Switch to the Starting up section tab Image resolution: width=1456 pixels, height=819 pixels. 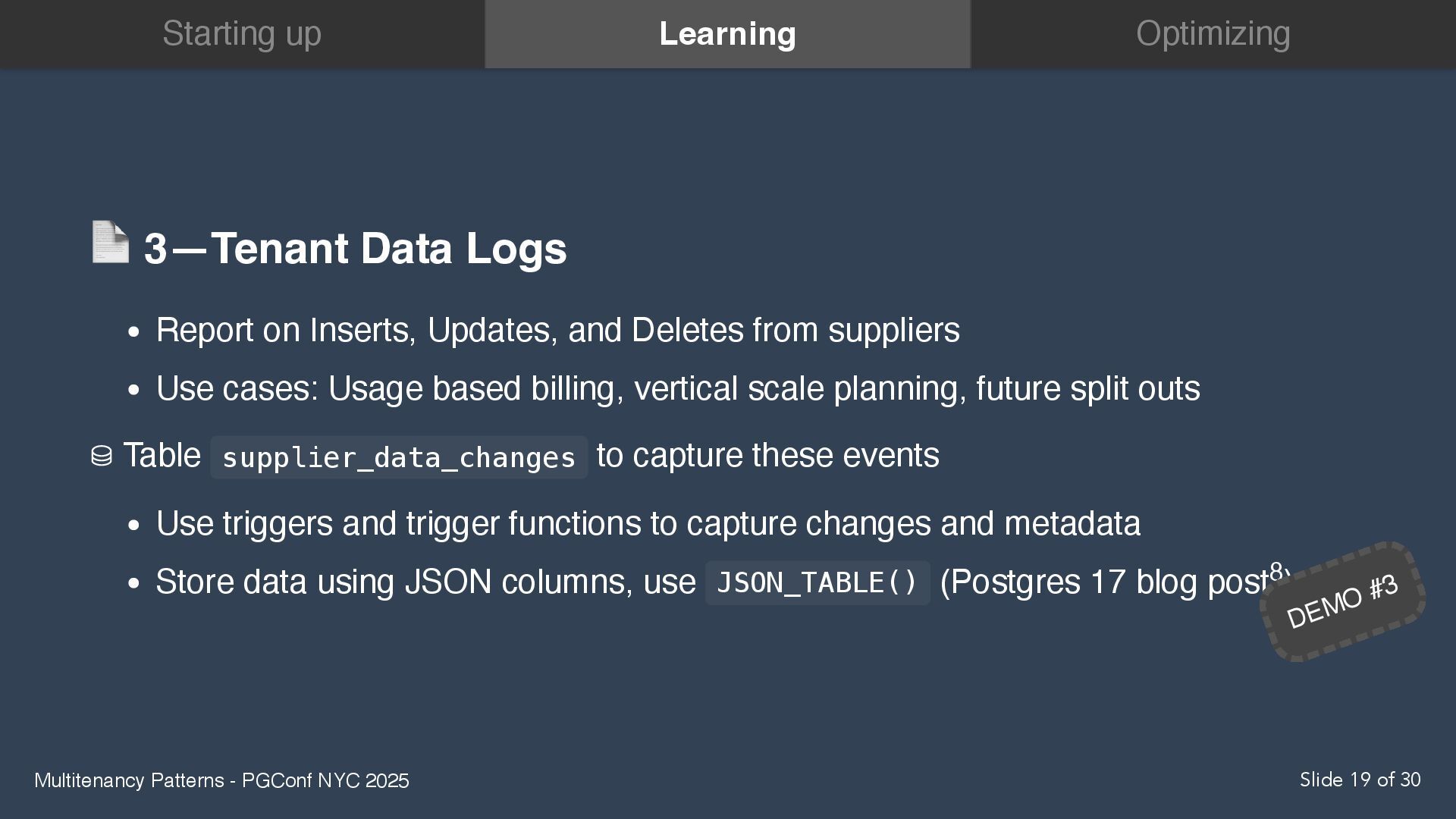coord(242,34)
